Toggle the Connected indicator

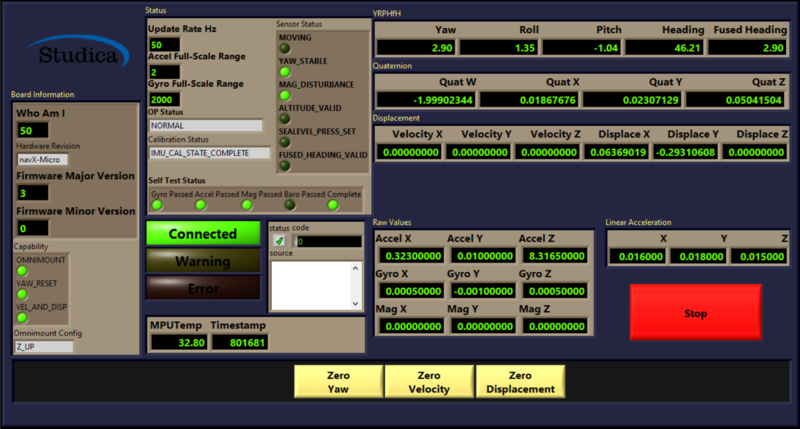pos(203,234)
